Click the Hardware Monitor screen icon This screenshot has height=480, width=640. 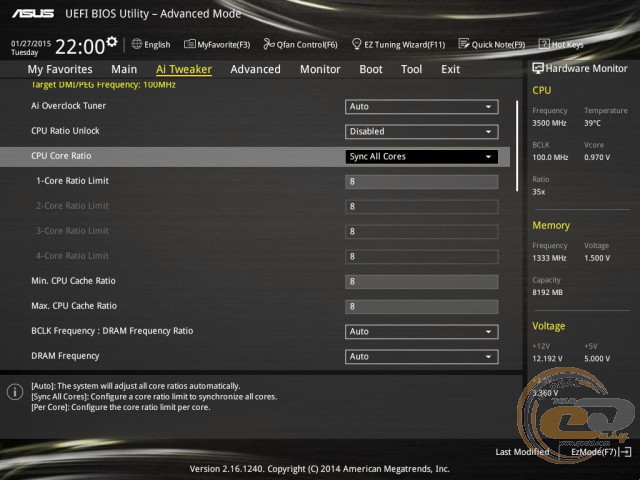538,68
